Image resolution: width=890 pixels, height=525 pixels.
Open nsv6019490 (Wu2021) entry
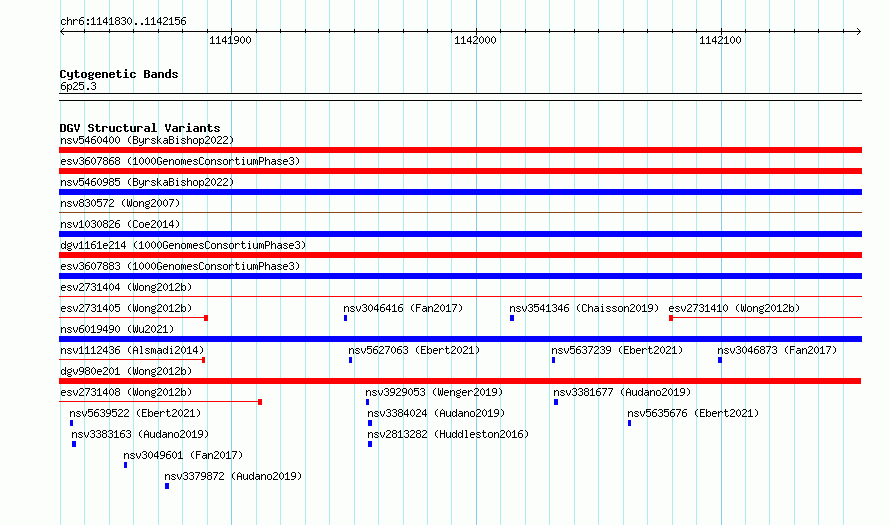click(x=117, y=329)
